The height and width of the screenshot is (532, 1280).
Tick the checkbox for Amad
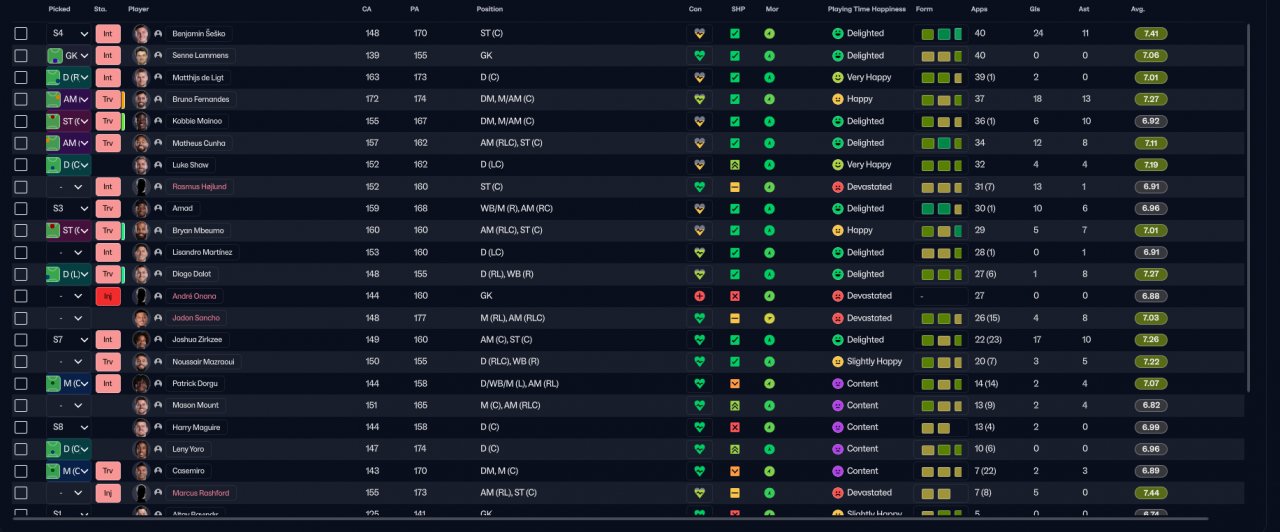(x=21, y=208)
